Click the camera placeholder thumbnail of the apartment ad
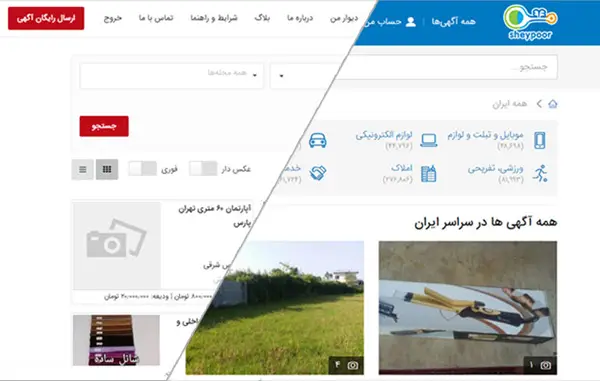Viewport: 600px width, 381px height. coord(117,246)
